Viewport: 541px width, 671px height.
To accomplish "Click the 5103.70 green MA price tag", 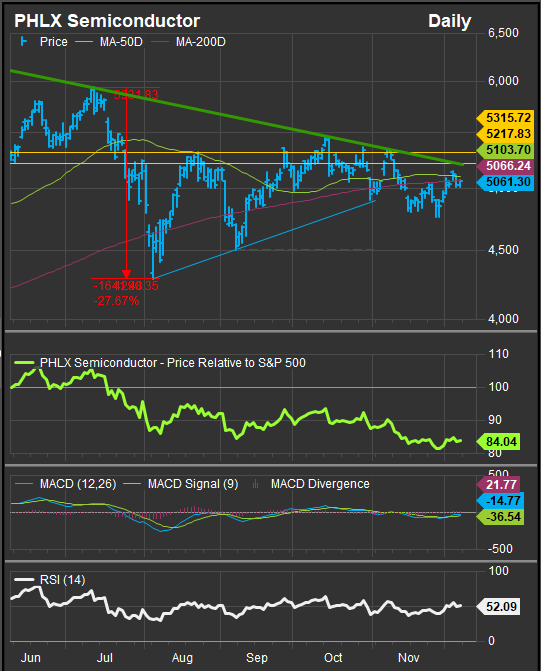I will 505,150.
